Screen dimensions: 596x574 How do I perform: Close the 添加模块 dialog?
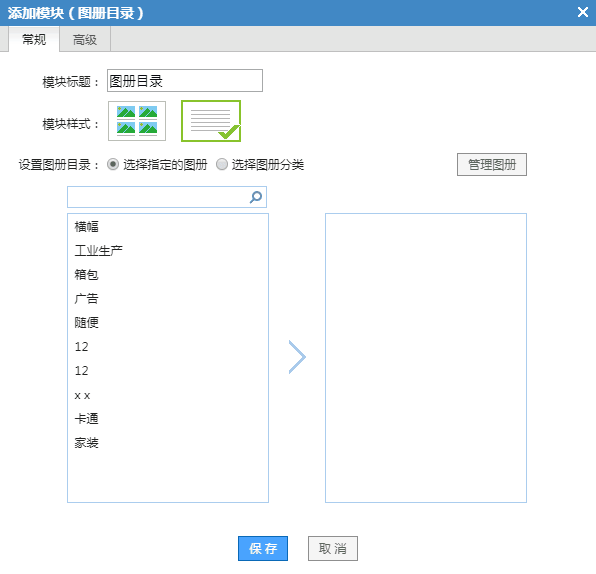583,12
